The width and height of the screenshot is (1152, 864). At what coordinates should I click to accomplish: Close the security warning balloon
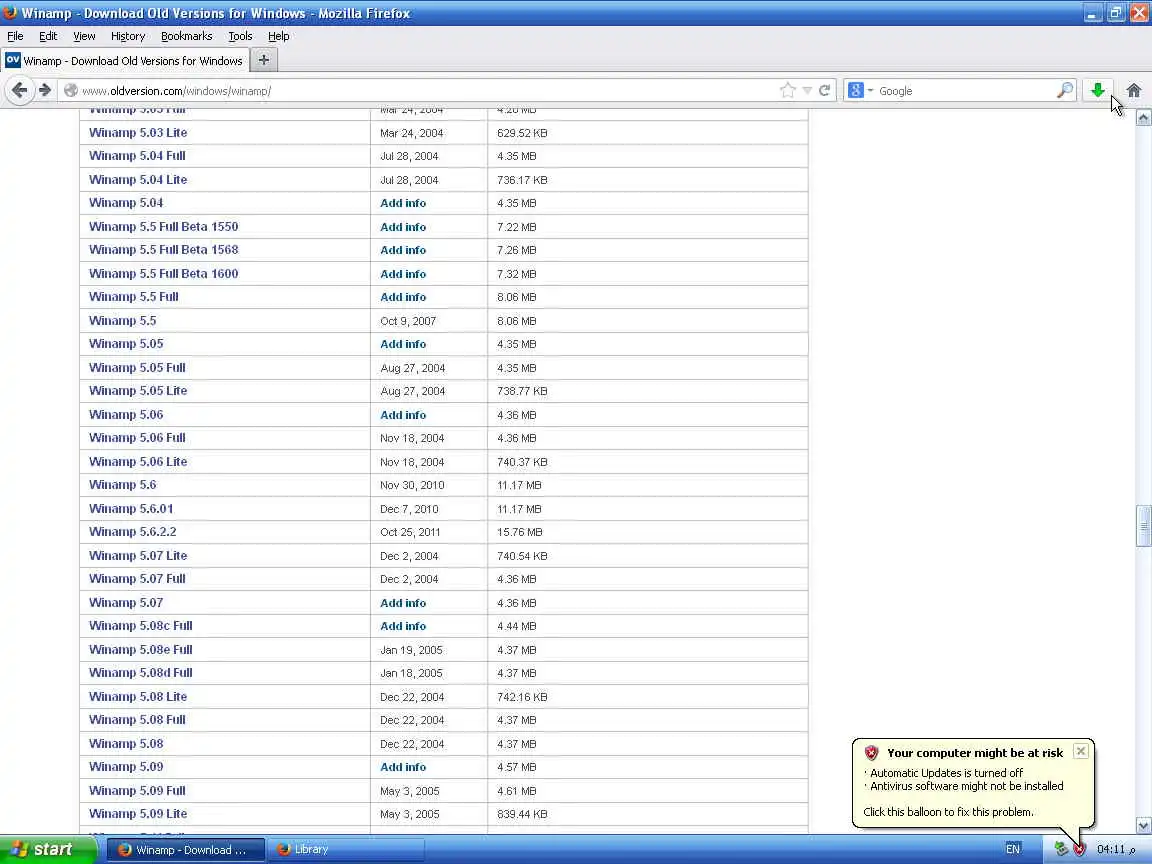coord(1081,751)
